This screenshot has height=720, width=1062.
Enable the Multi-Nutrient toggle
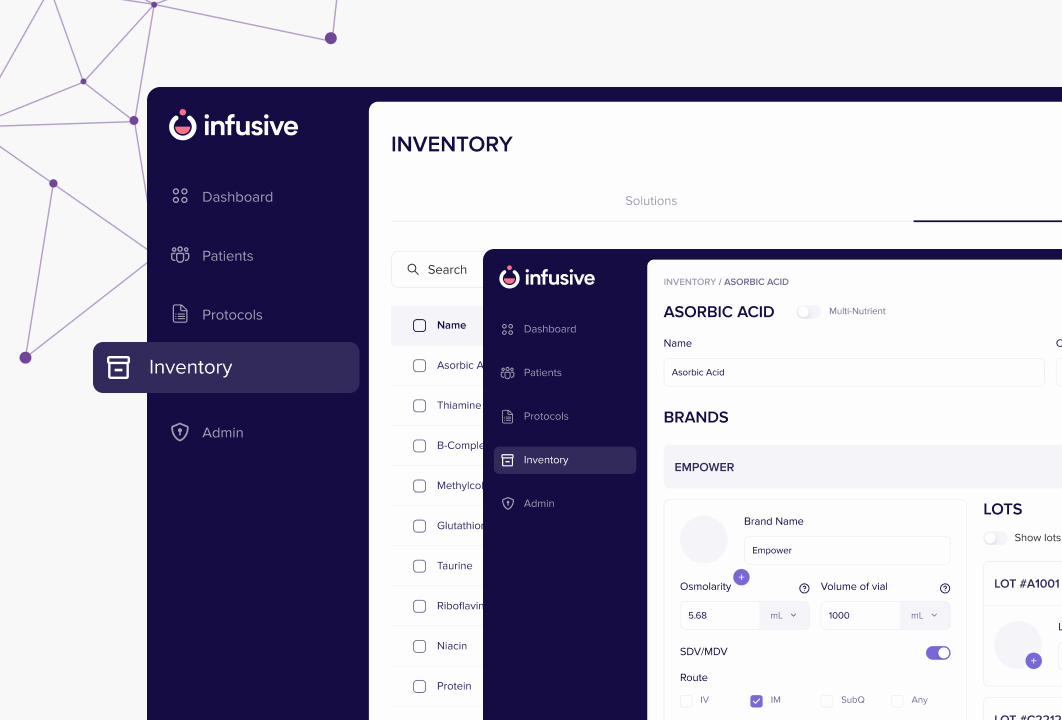coord(808,311)
